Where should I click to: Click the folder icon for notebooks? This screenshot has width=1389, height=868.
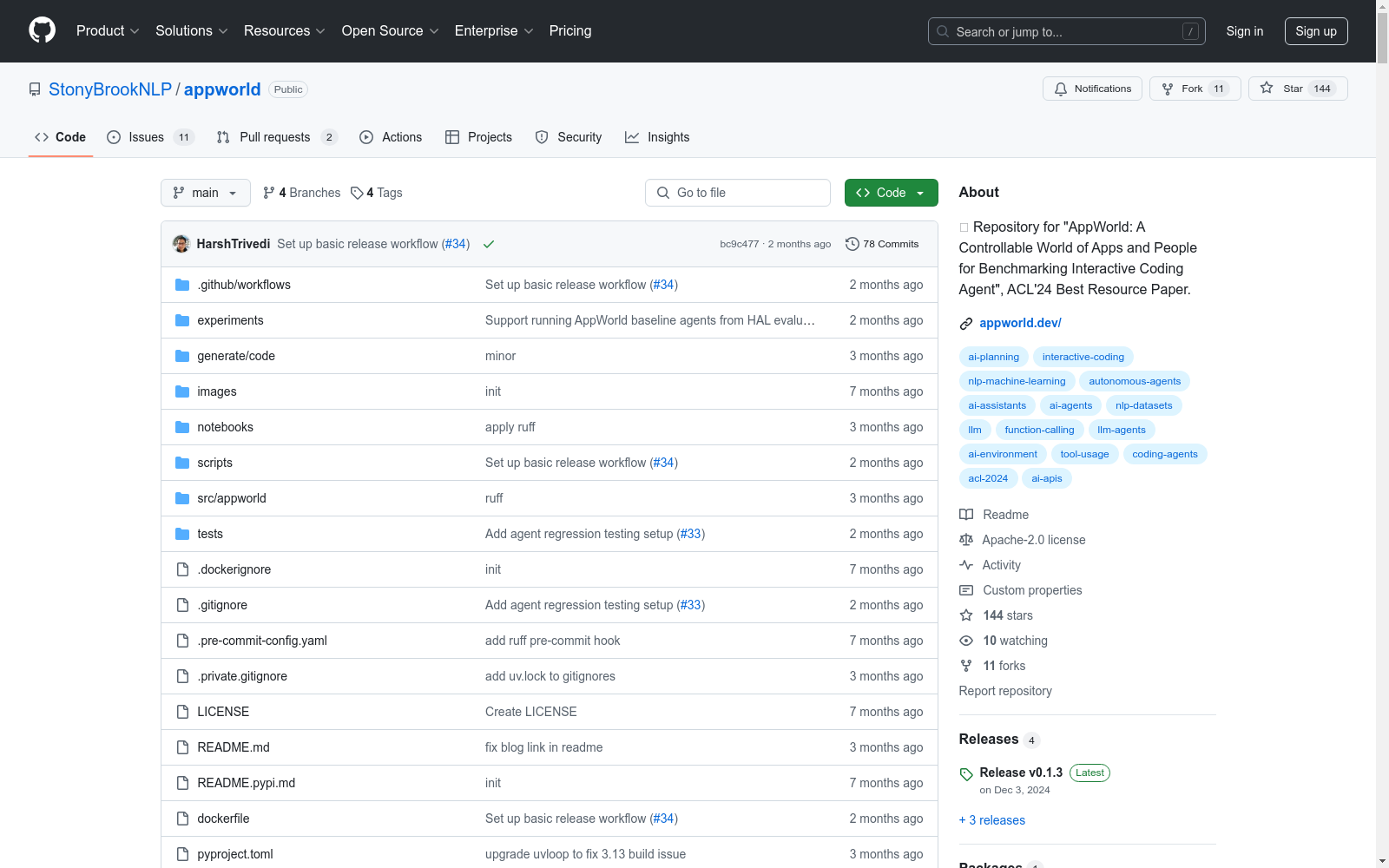click(182, 427)
